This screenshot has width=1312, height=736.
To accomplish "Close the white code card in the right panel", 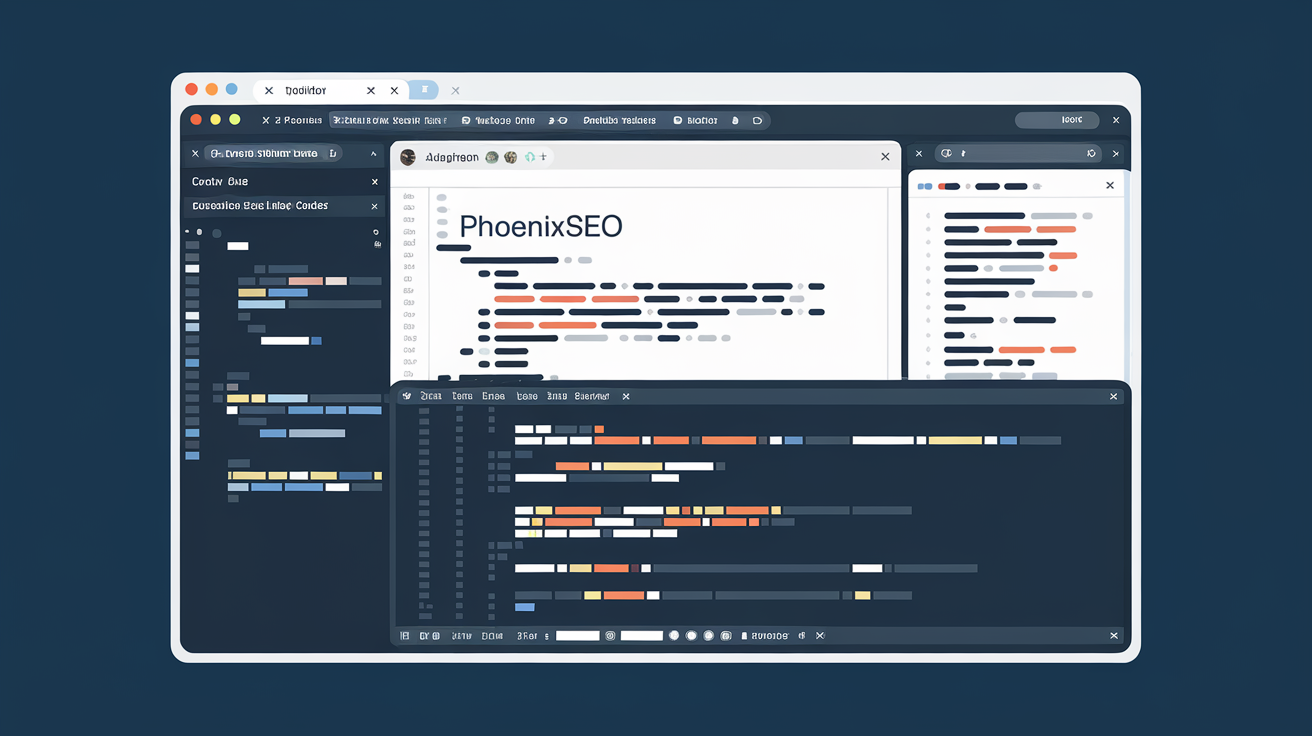I will tap(1110, 186).
